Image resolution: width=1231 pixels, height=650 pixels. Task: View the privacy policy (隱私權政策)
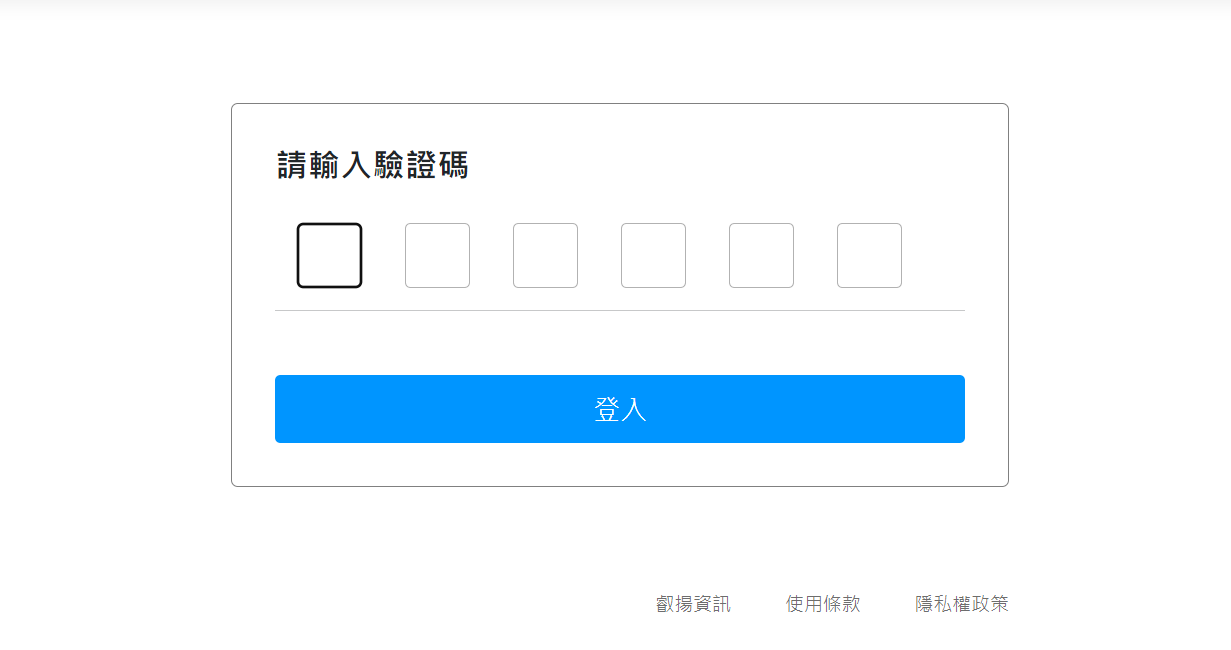click(962, 604)
